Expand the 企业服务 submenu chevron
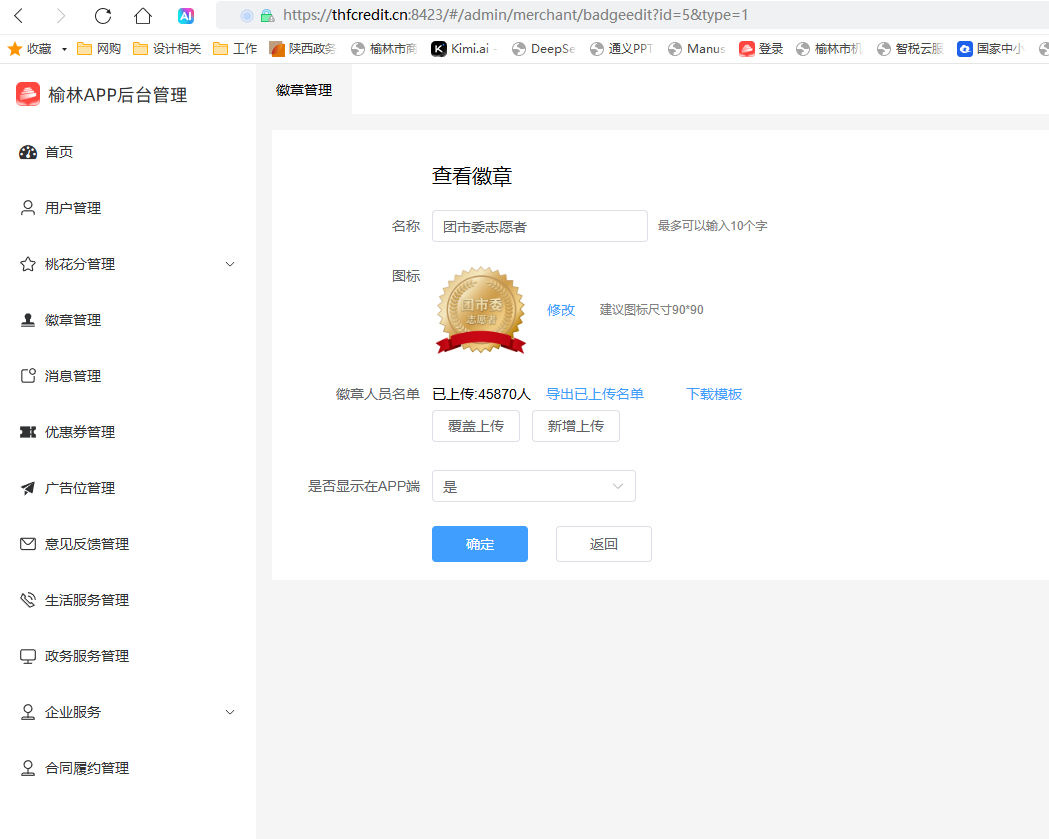 coord(230,712)
